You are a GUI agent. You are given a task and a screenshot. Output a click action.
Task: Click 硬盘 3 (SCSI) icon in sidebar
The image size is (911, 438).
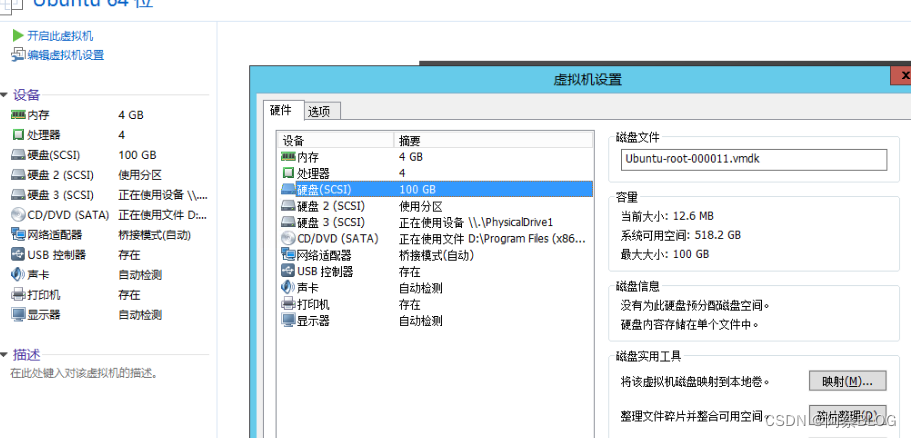(19, 195)
